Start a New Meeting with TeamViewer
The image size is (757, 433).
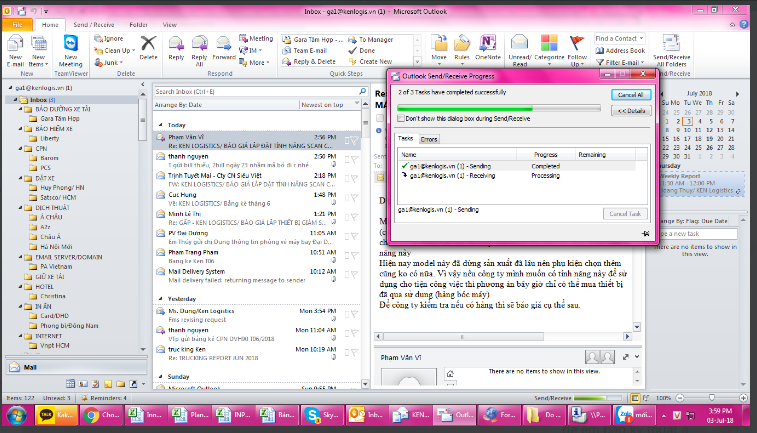[x=70, y=43]
